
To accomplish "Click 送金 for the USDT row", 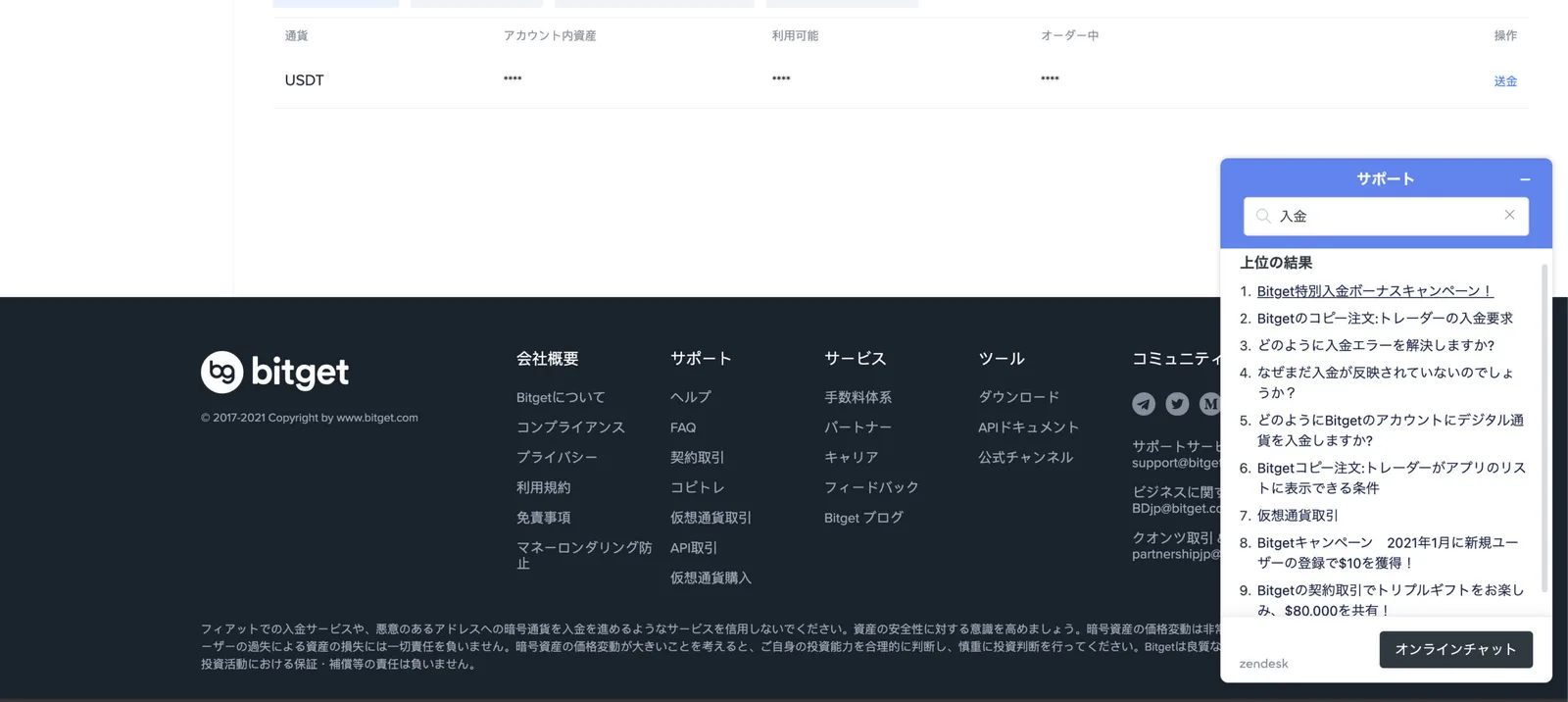I will tap(1505, 81).
